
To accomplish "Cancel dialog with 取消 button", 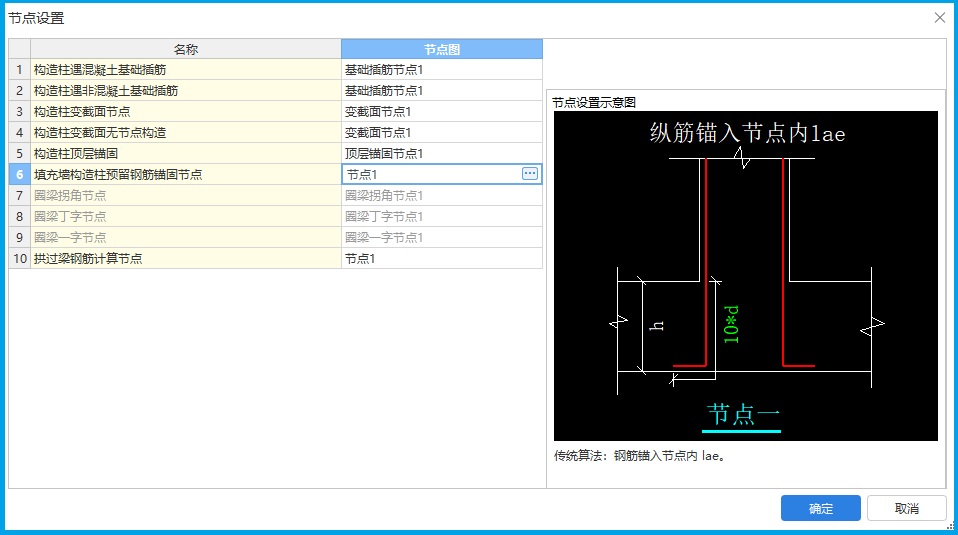I will (906, 508).
